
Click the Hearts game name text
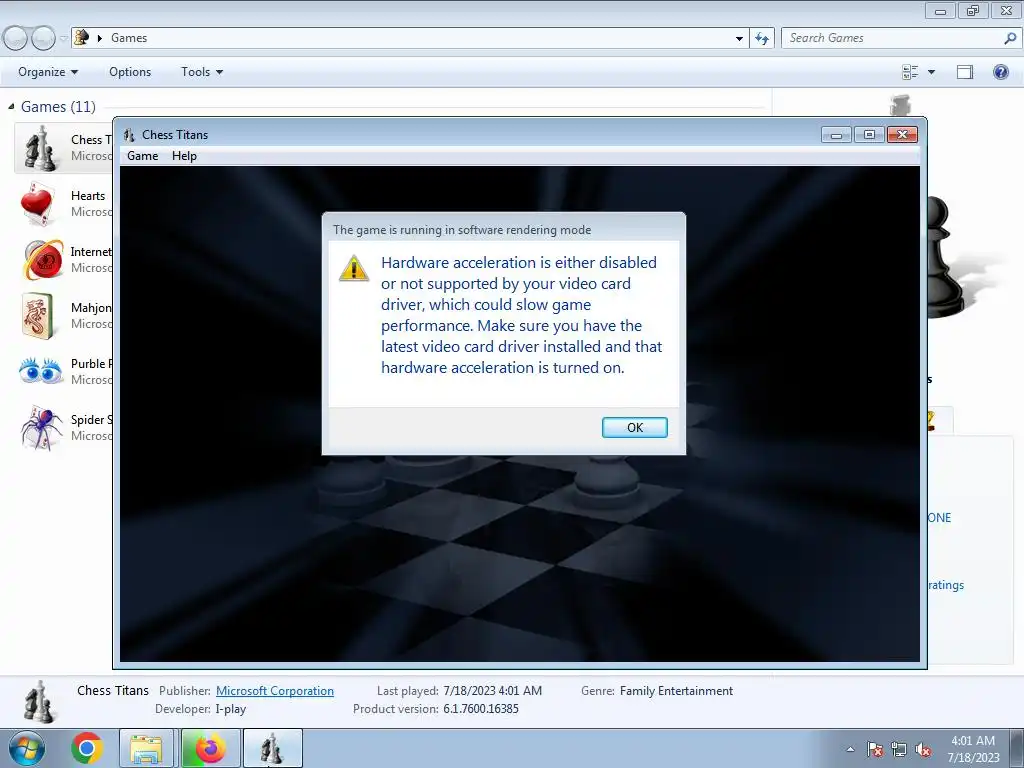[x=88, y=196]
